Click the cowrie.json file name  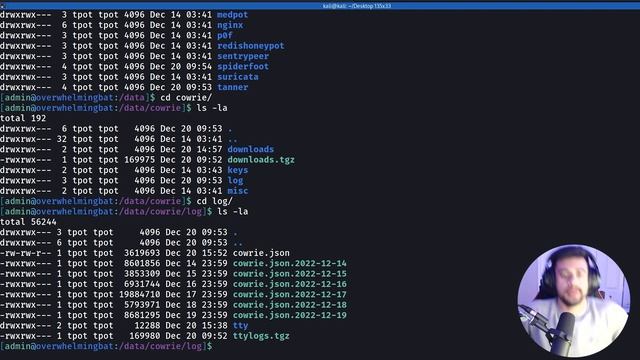pos(261,253)
